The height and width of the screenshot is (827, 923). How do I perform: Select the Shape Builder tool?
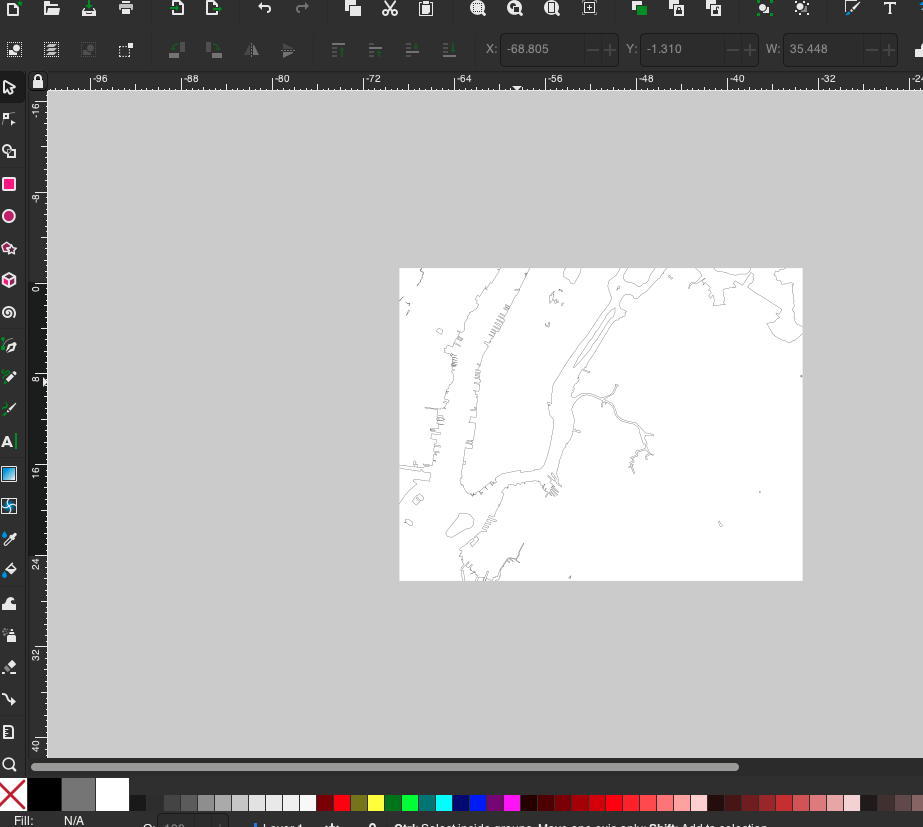(x=9, y=152)
